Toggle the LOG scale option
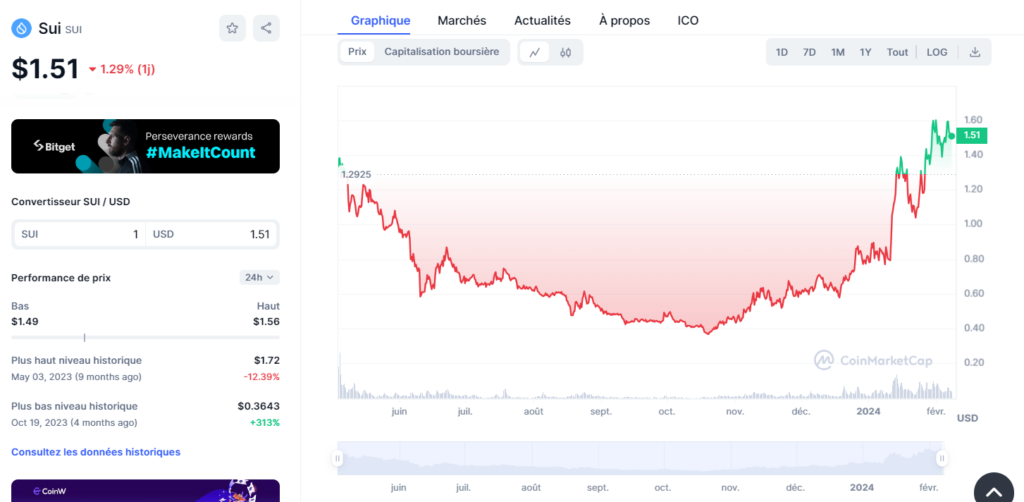 pos(937,52)
